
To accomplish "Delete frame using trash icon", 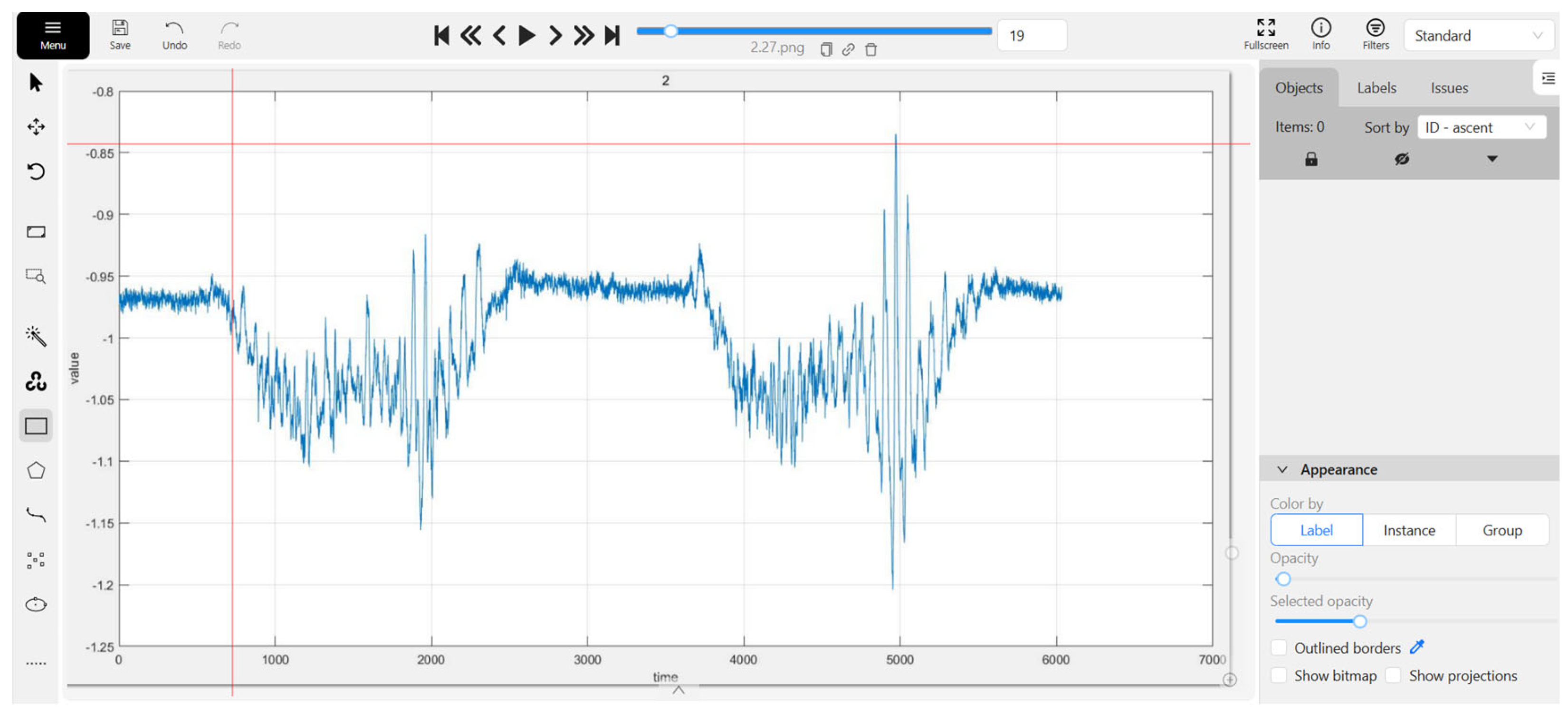I will [x=871, y=50].
